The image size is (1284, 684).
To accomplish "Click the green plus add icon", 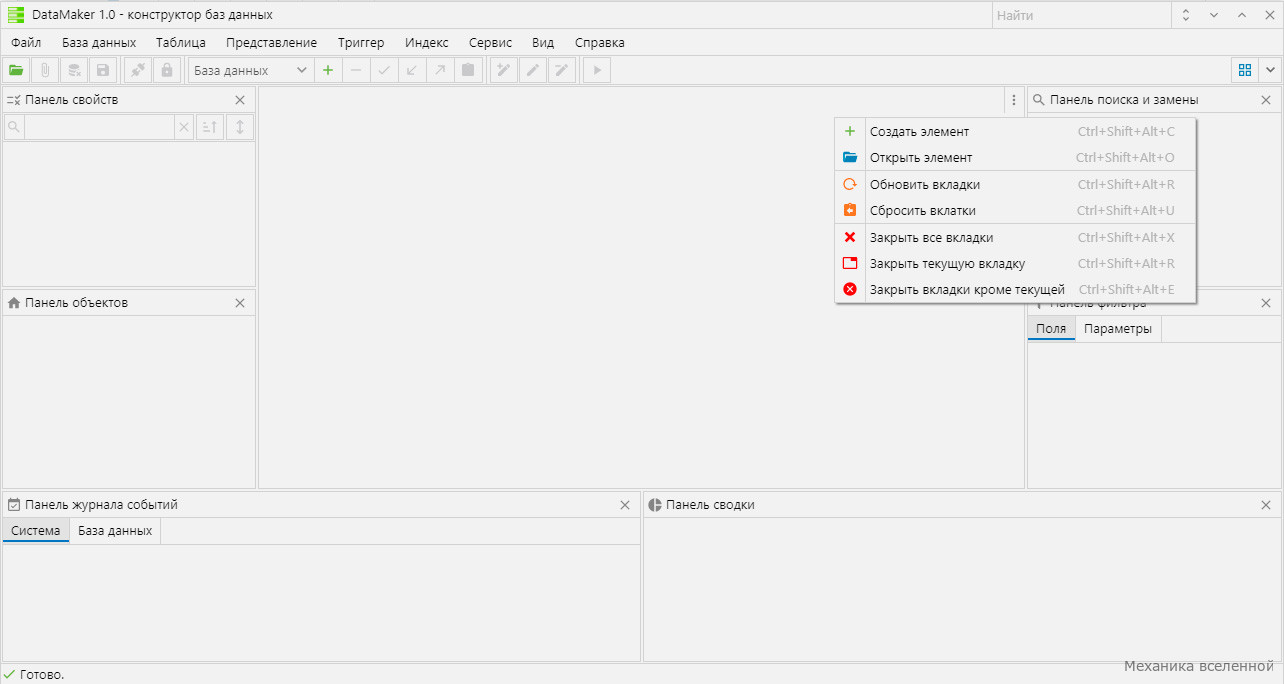I will coord(328,70).
